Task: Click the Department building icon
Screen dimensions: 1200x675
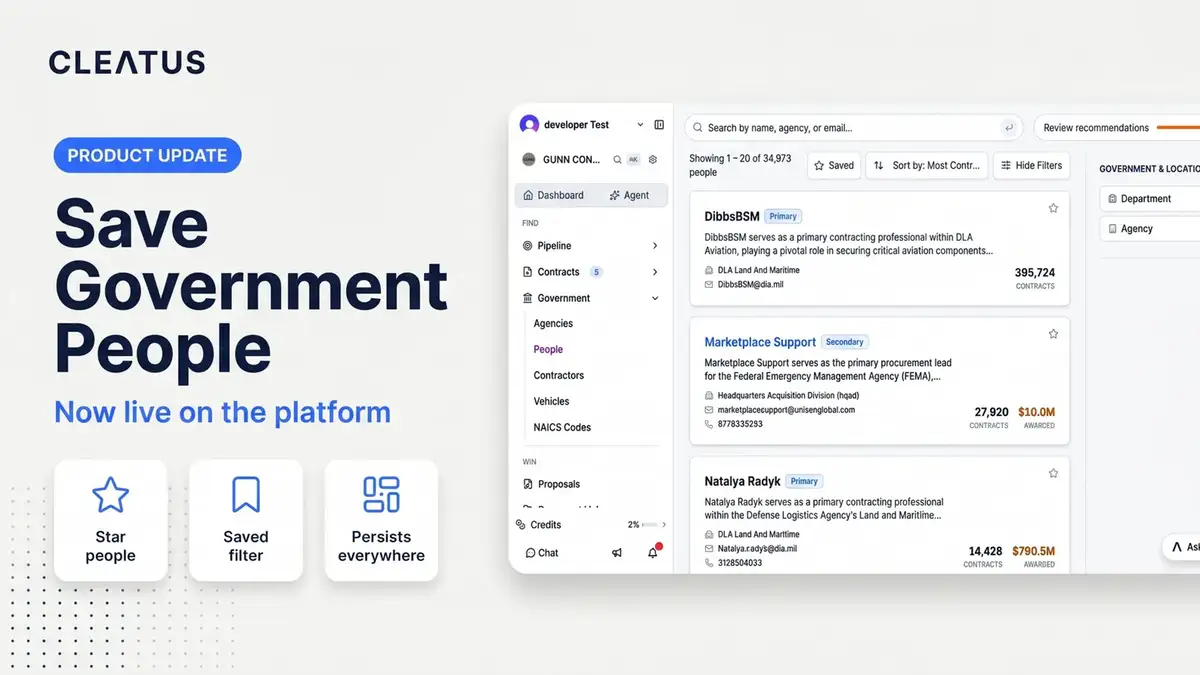Action: point(1112,199)
